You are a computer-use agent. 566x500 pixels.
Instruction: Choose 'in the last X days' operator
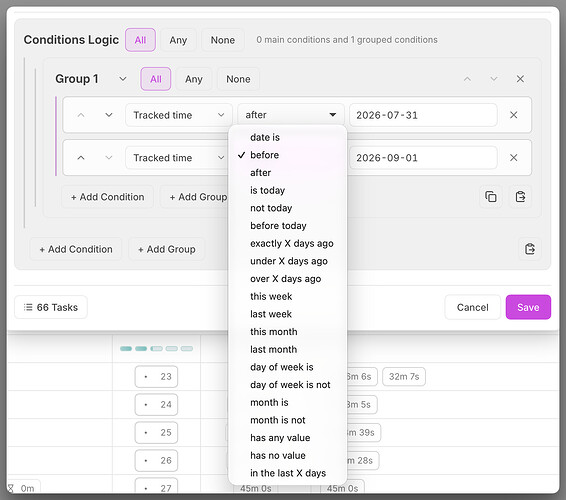point(288,473)
